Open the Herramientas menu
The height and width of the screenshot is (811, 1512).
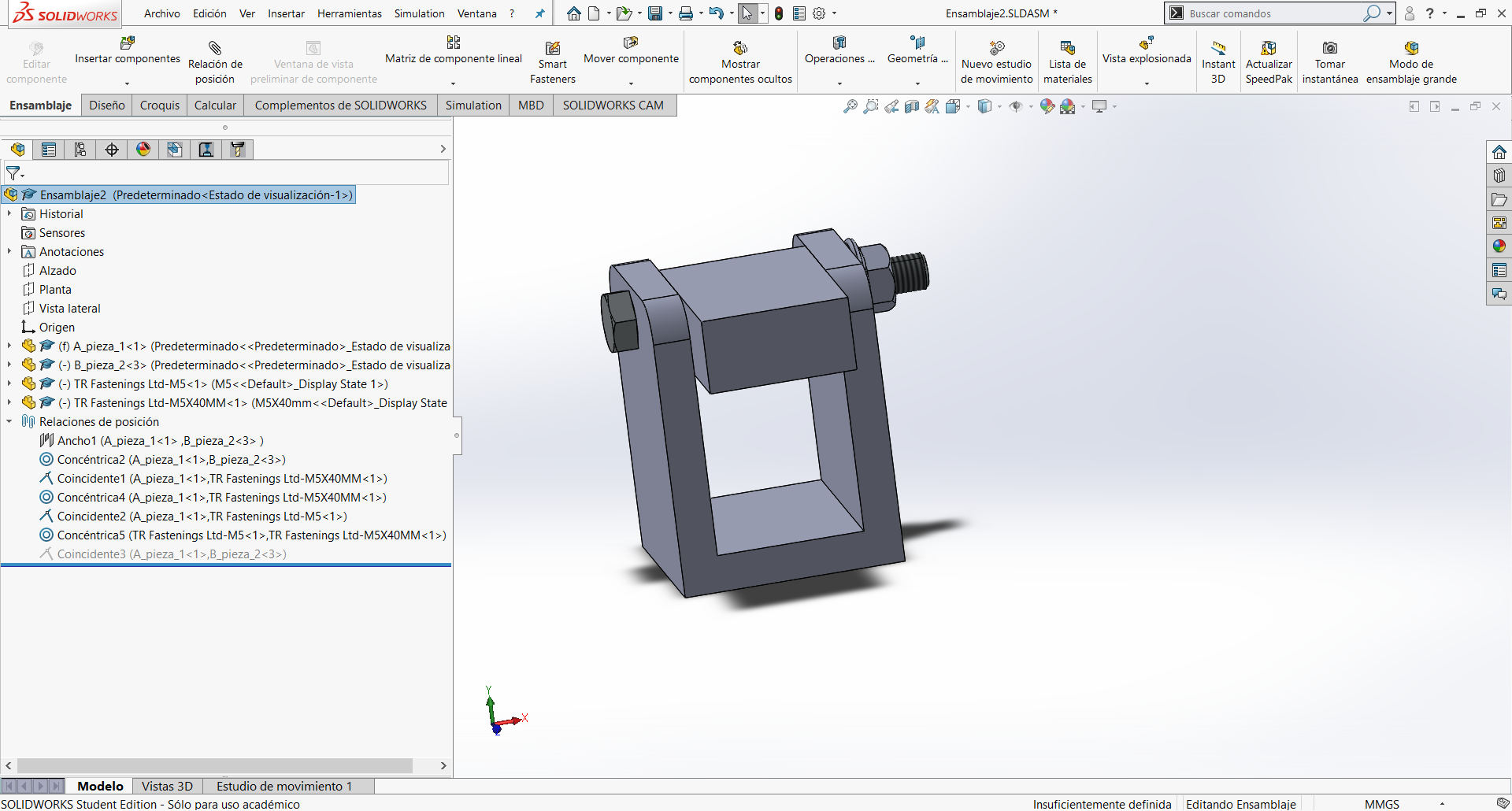[x=349, y=13]
